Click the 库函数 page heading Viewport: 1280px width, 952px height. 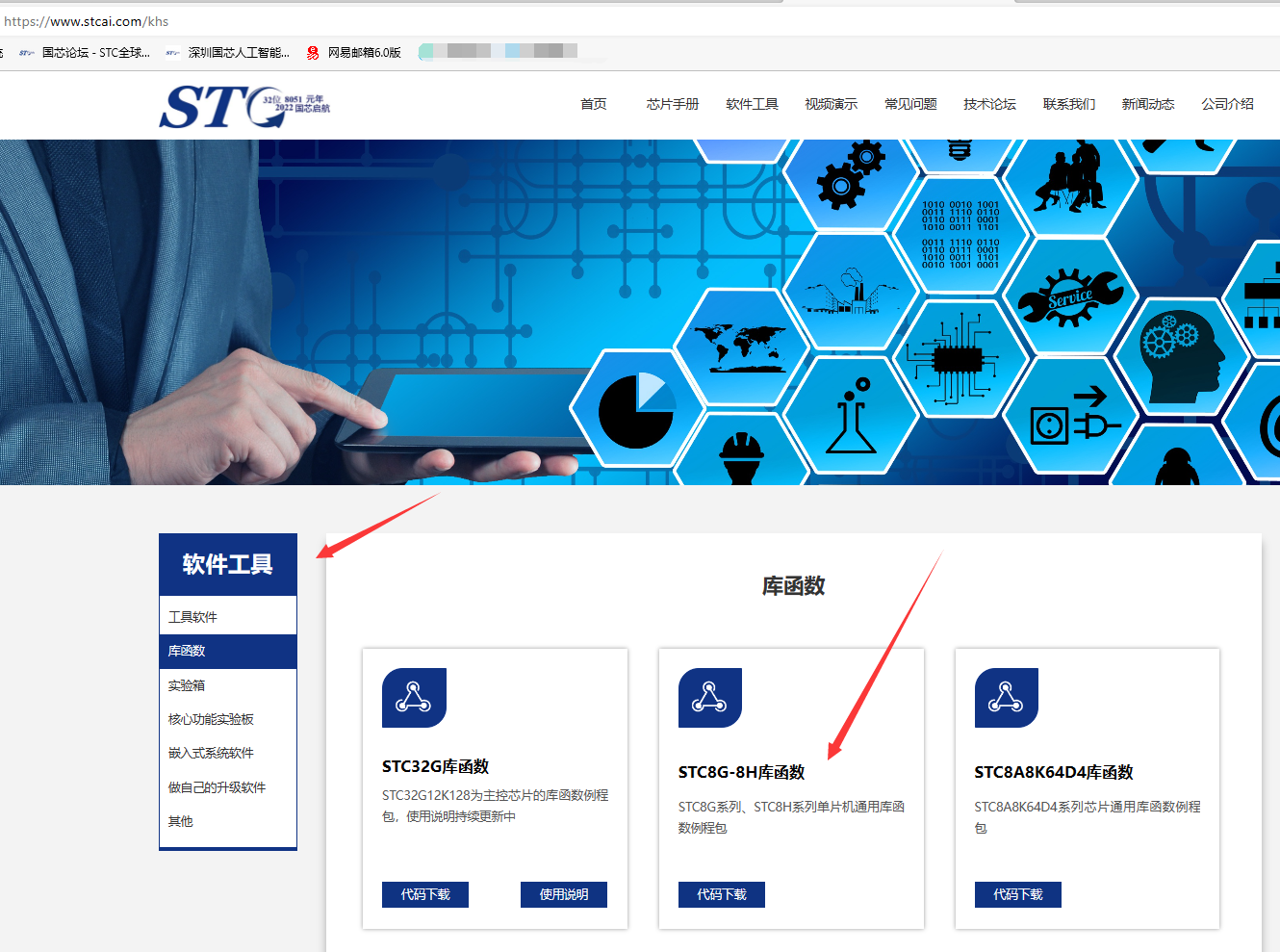[x=794, y=586]
